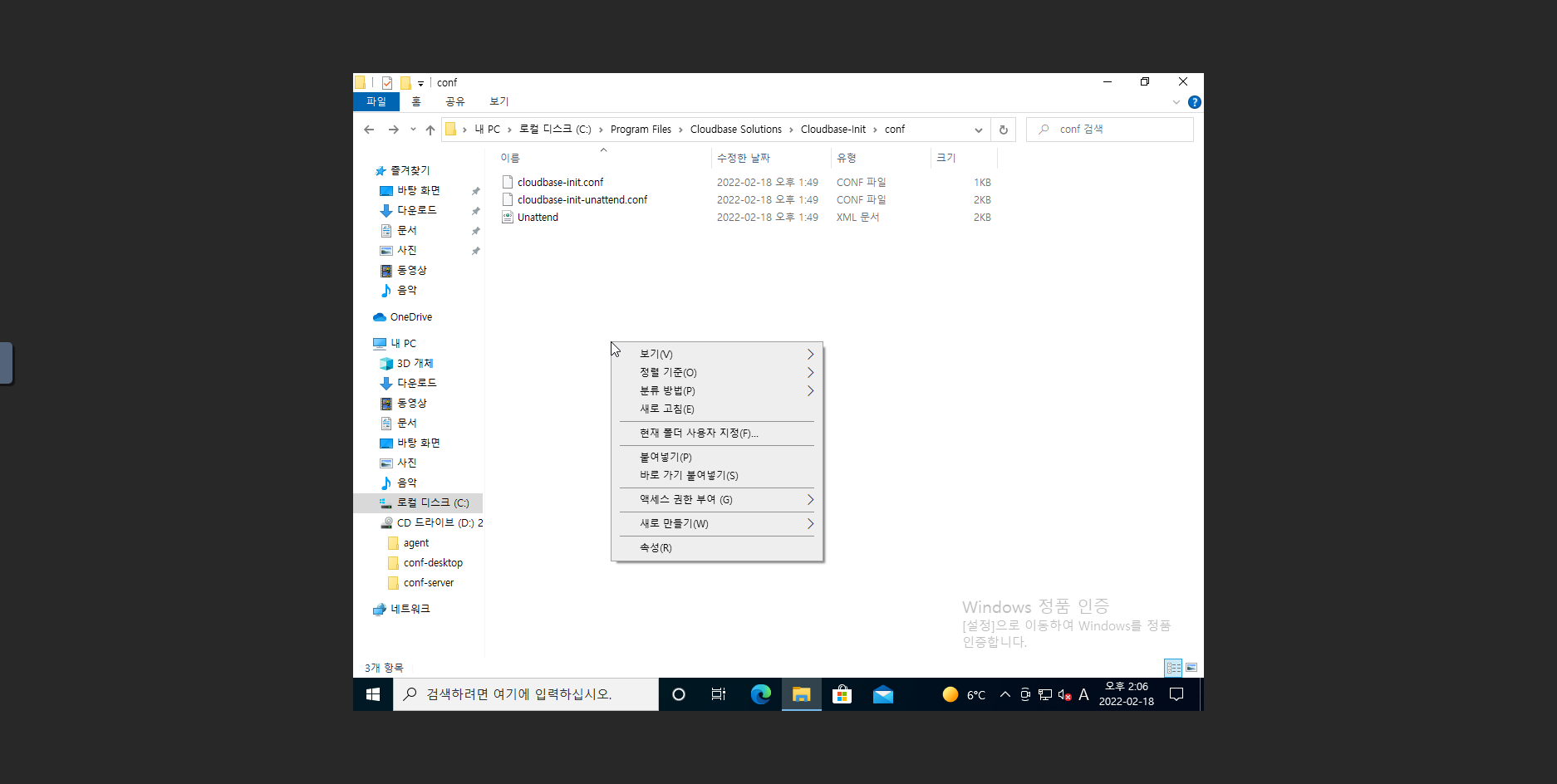
Task: Select the conf-desktop folder in sidebar
Action: (433, 563)
